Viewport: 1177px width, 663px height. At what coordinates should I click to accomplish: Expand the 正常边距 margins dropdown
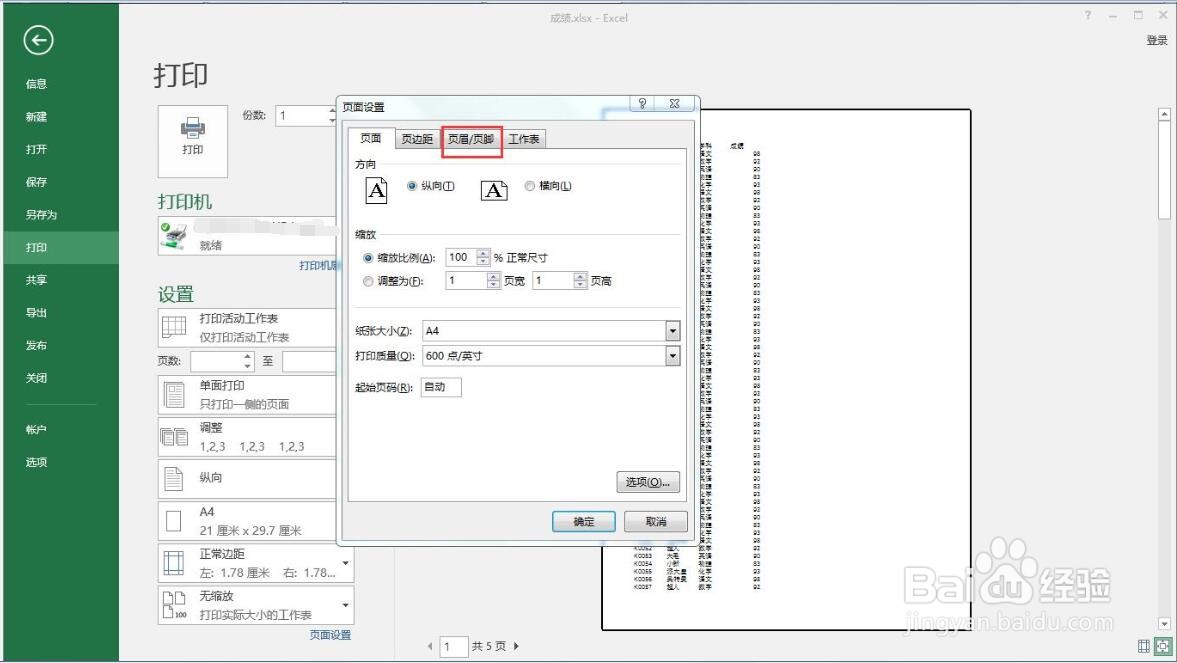[x=345, y=562]
